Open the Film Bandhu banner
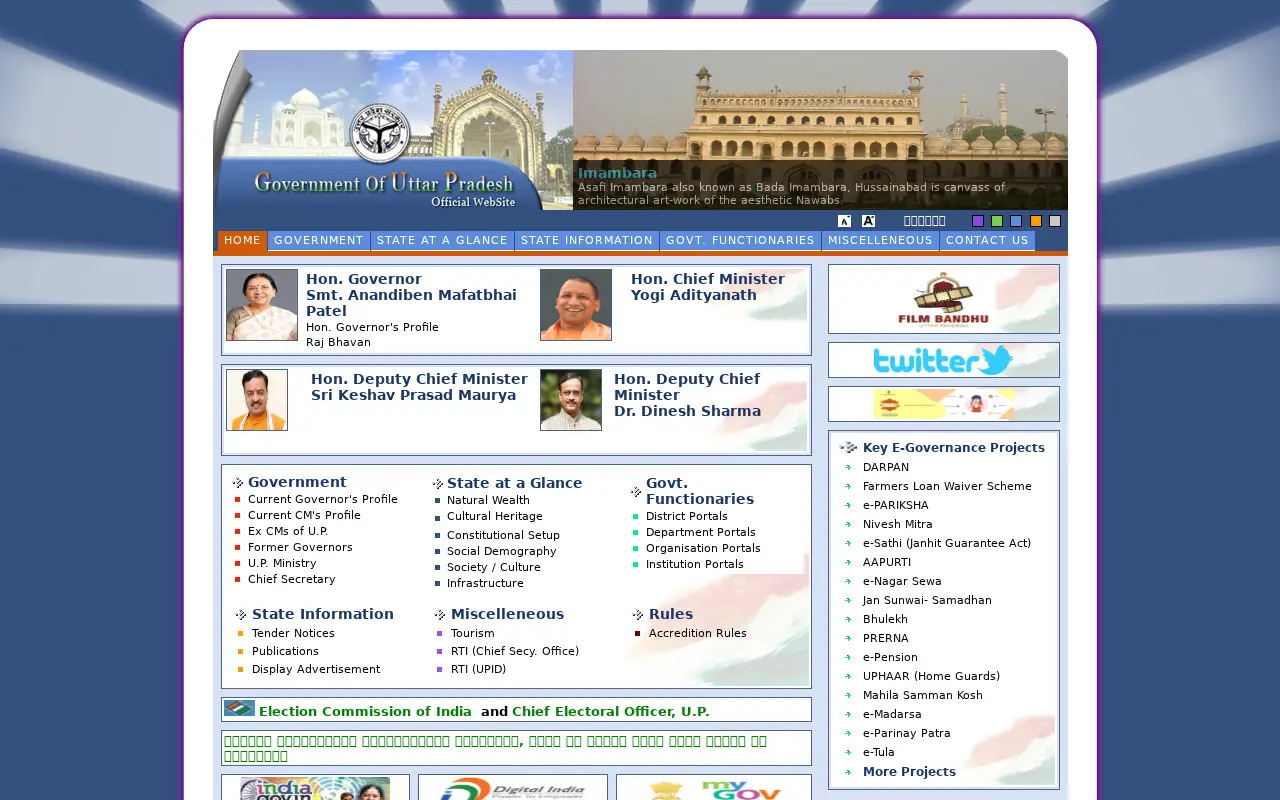The width and height of the screenshot is (1280, 800). click(944, 299)
